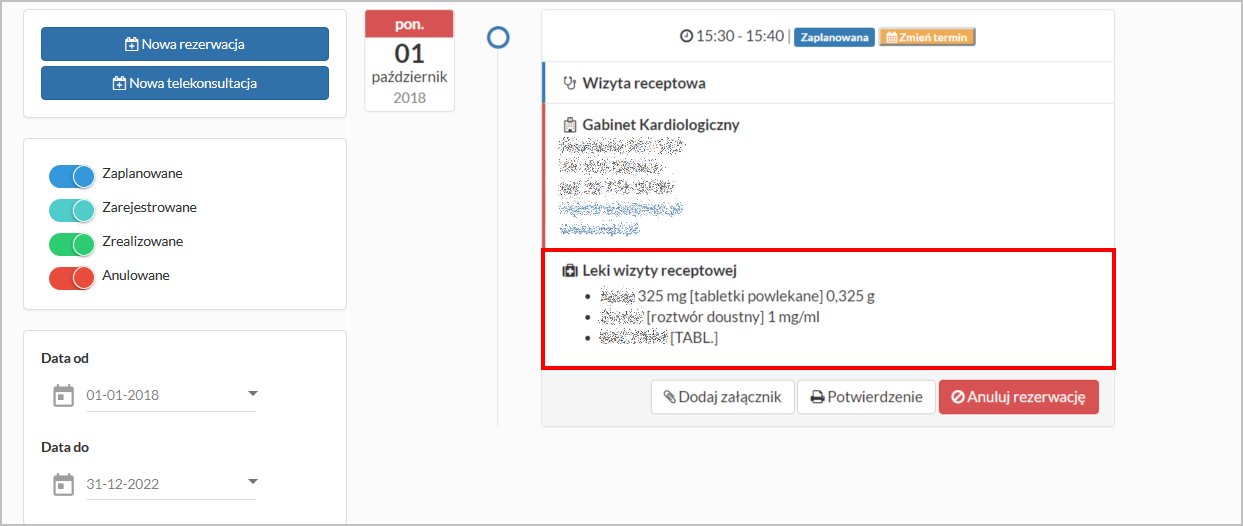Click the clock icon by 15:30 - 15:40
The width and height of the screenshot is (1243, 526).
tap(686, 36)
